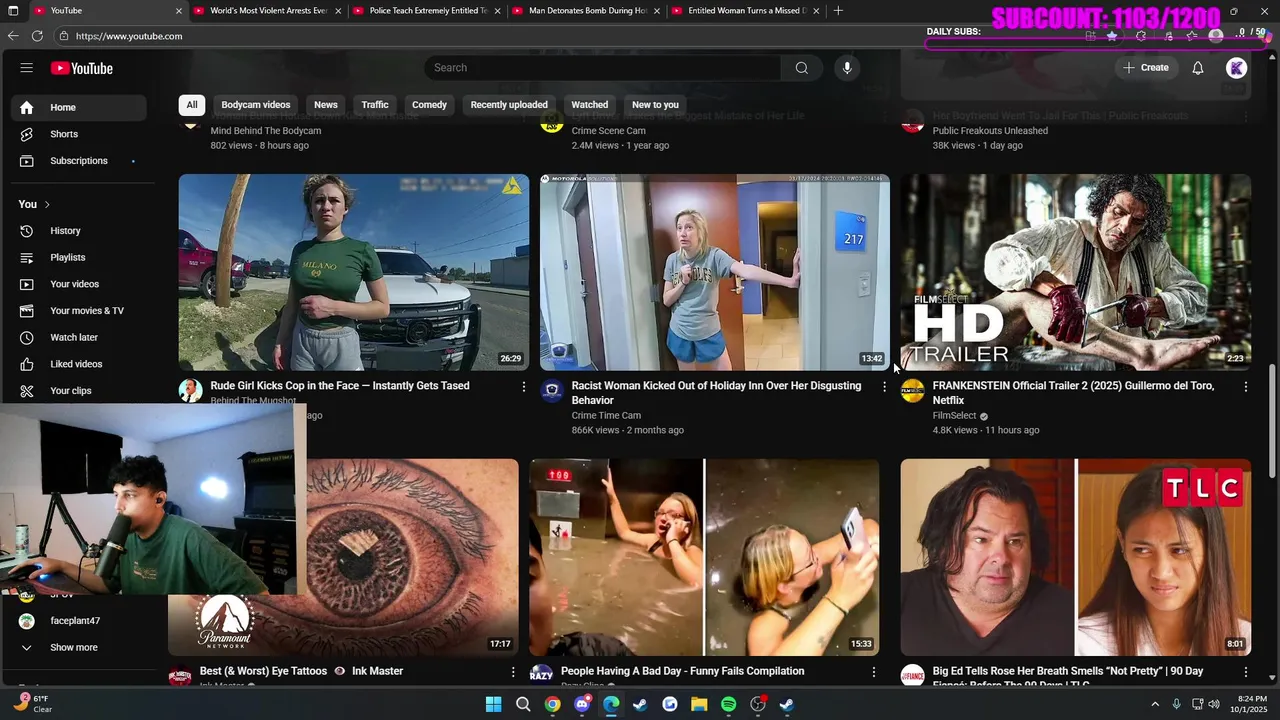
Task: Open FRANKENSTEIN Official Trailer 2 title
Action: click(x=1073, y=393)
